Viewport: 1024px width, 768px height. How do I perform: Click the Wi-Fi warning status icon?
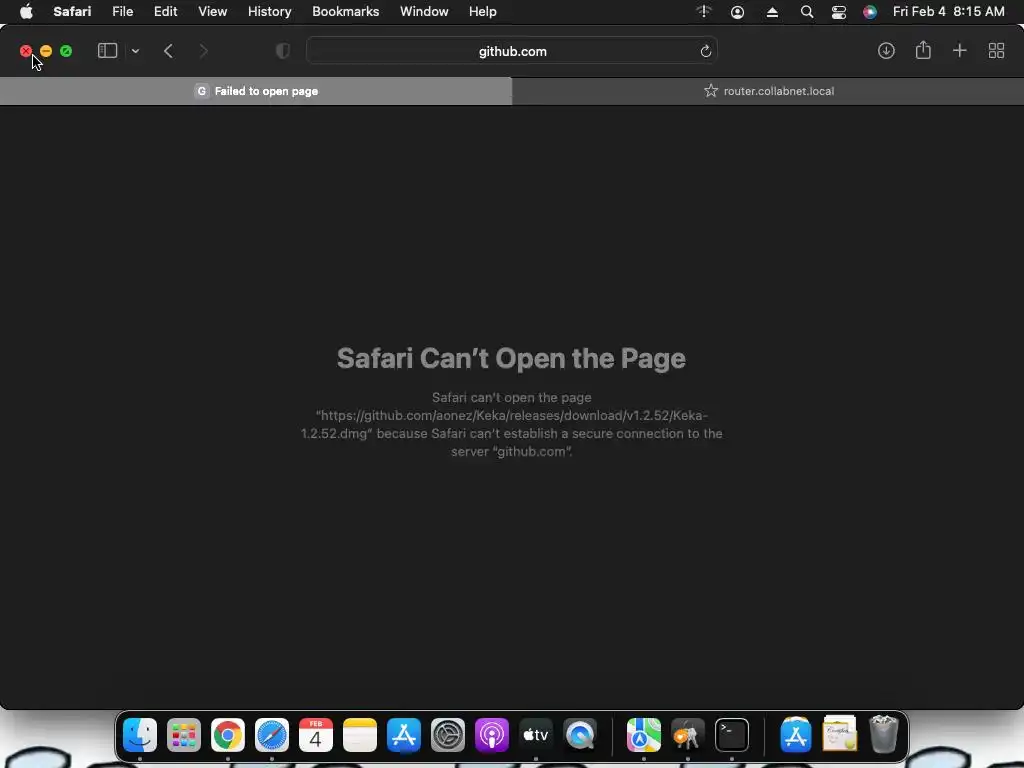click(x=703, y=12)
